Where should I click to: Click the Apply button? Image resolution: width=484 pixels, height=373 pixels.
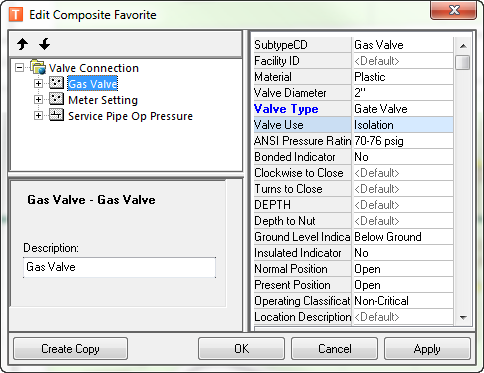pos(427,349)
